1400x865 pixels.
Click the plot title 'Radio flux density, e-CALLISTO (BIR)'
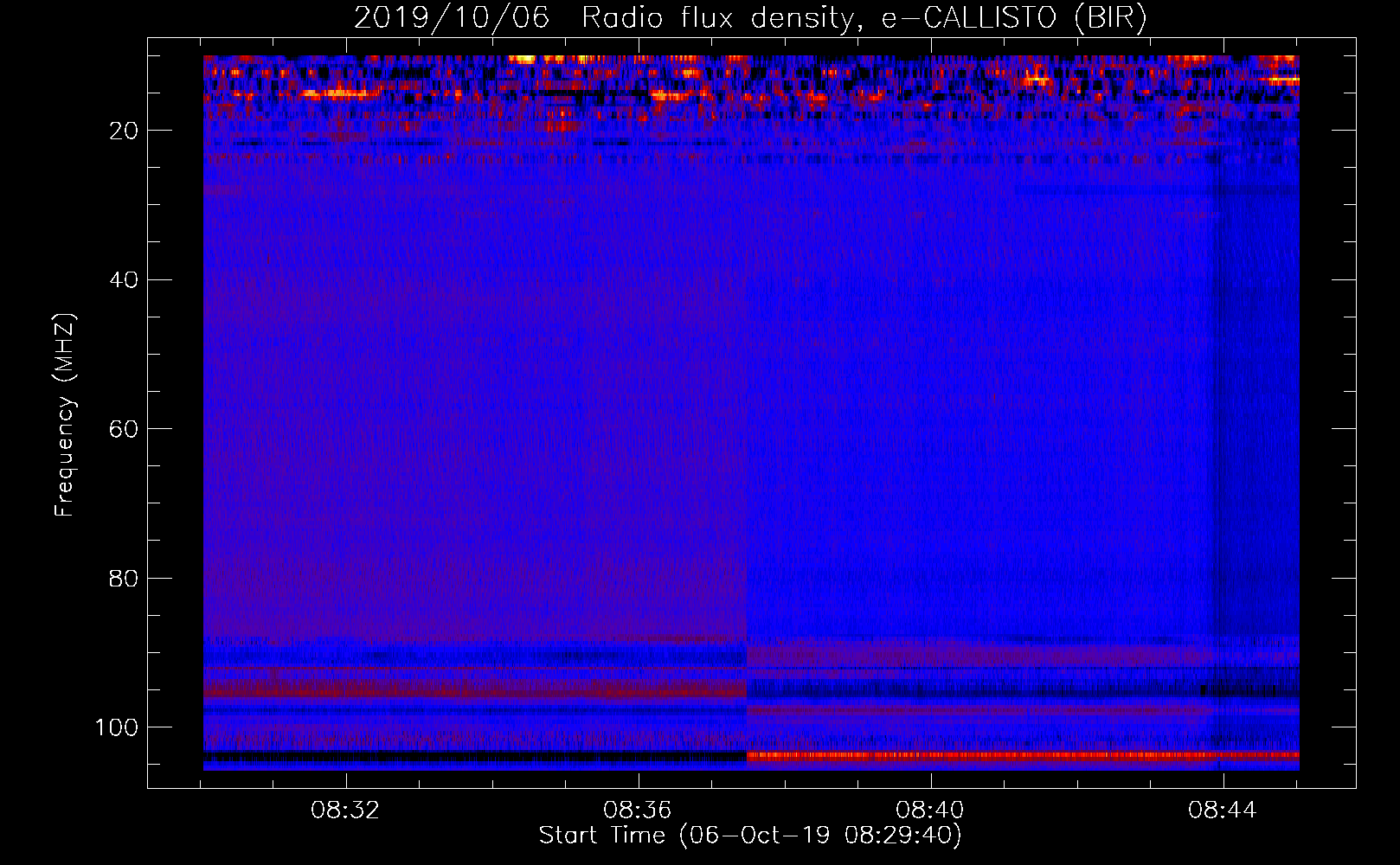(x=864, y=18)
